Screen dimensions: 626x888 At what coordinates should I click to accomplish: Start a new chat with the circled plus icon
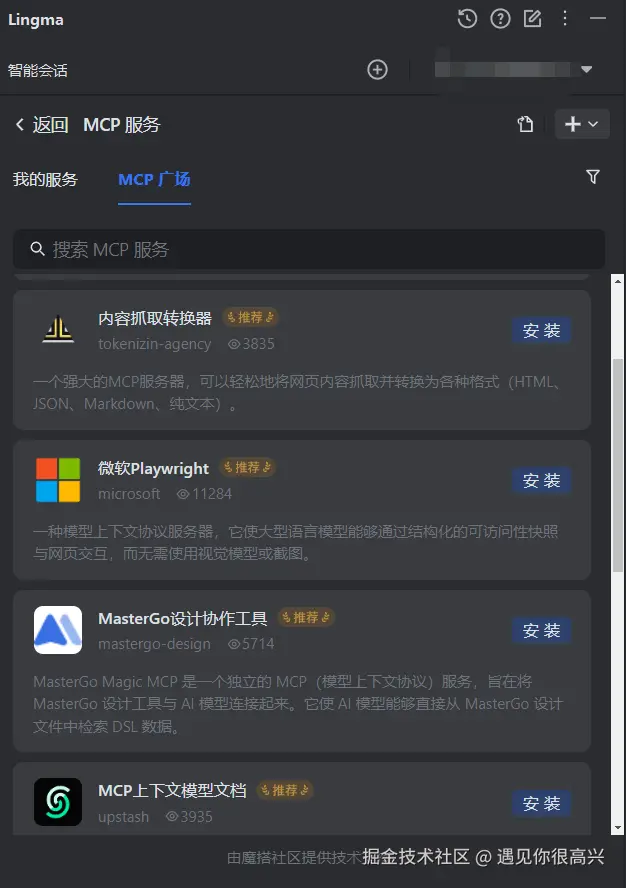(x=377, y=70)
